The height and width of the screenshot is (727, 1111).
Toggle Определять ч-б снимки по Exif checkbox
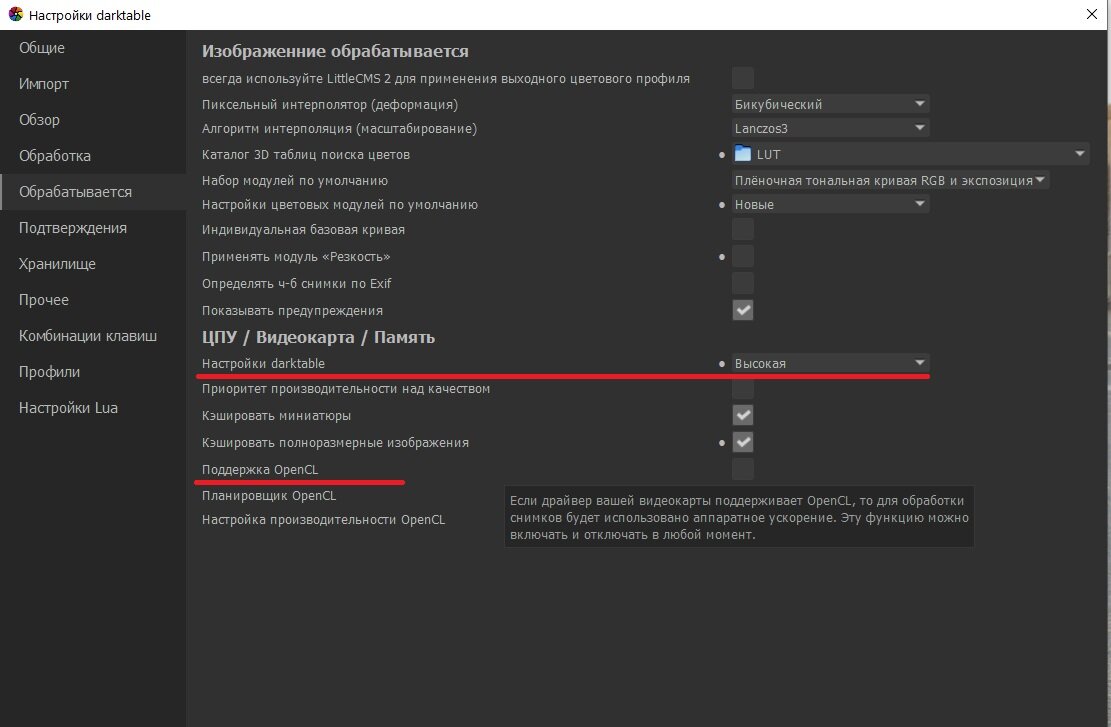[743, 283]
